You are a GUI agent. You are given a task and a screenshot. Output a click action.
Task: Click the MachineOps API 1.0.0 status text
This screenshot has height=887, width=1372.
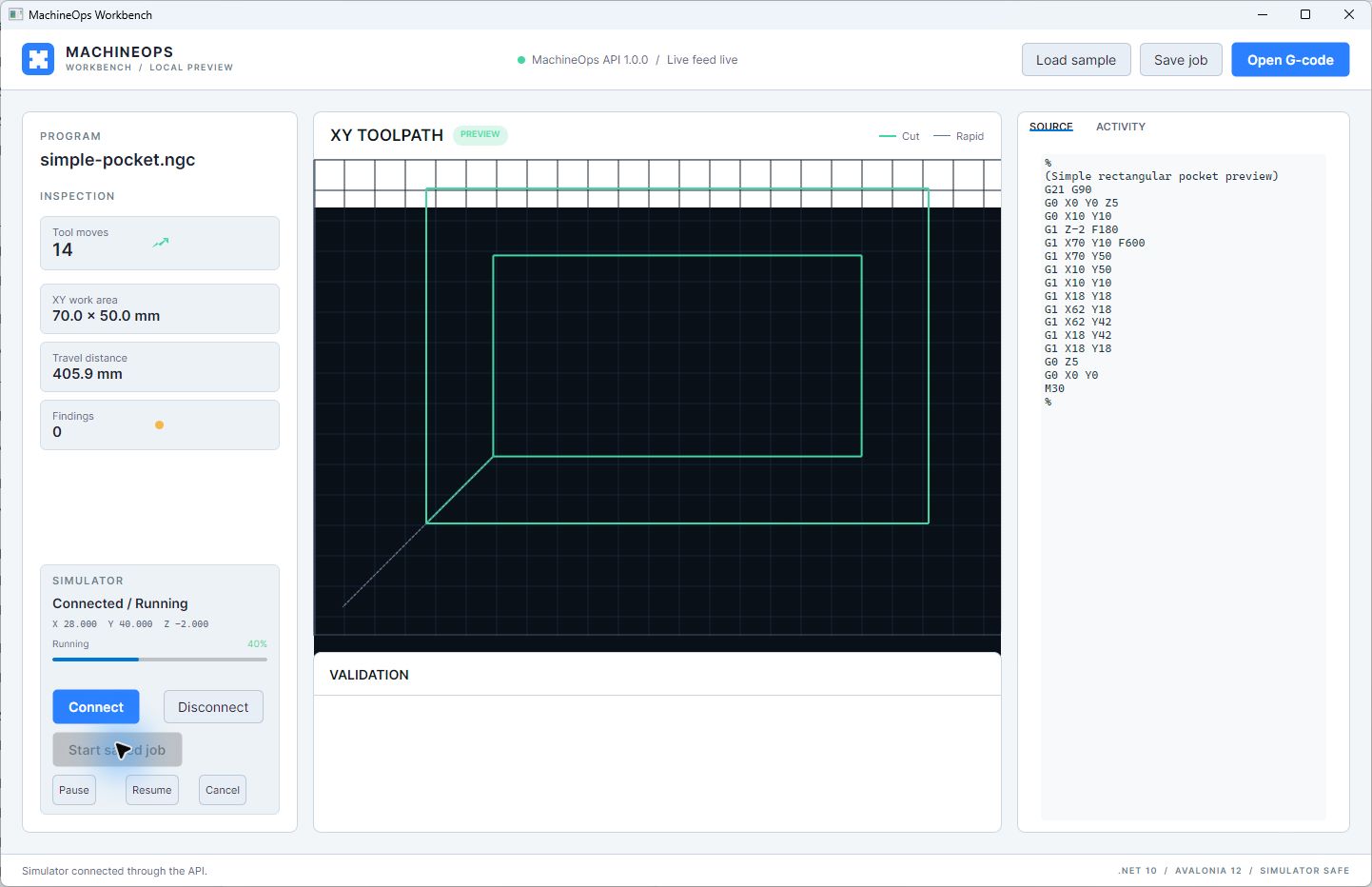tap(590, 60)
